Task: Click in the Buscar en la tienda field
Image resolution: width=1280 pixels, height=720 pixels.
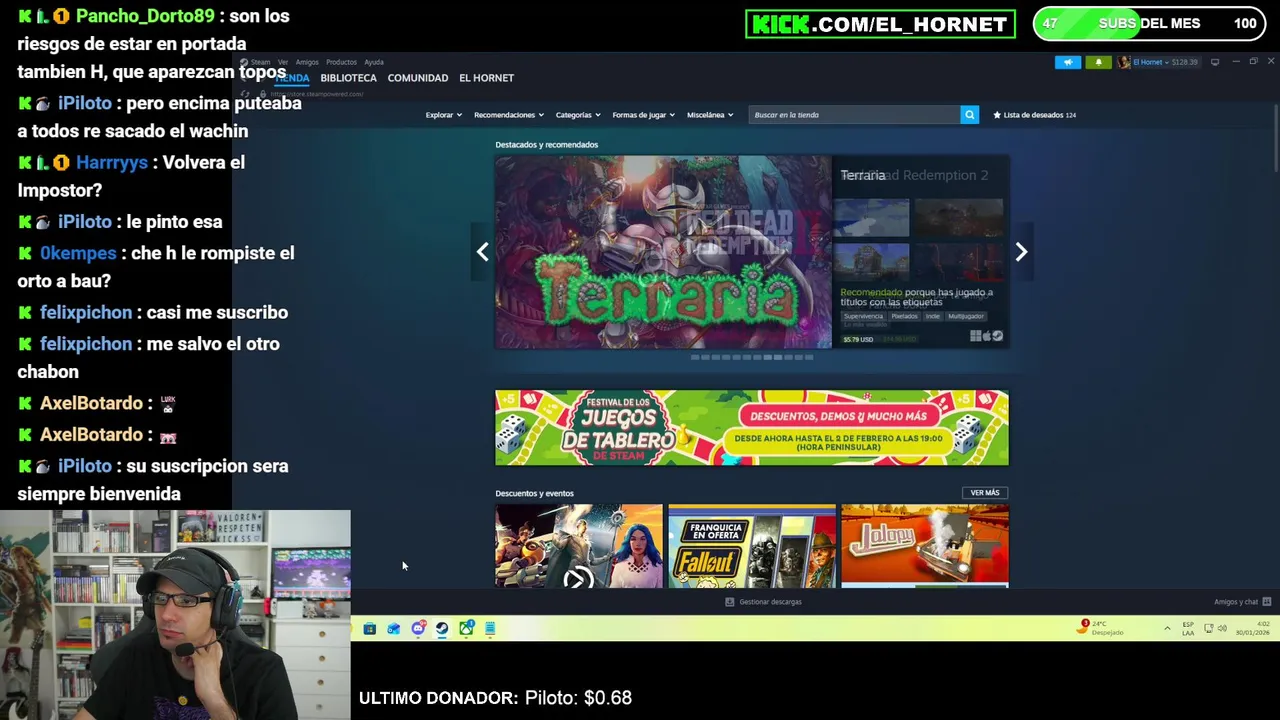Action: click(x=854, y=115)
